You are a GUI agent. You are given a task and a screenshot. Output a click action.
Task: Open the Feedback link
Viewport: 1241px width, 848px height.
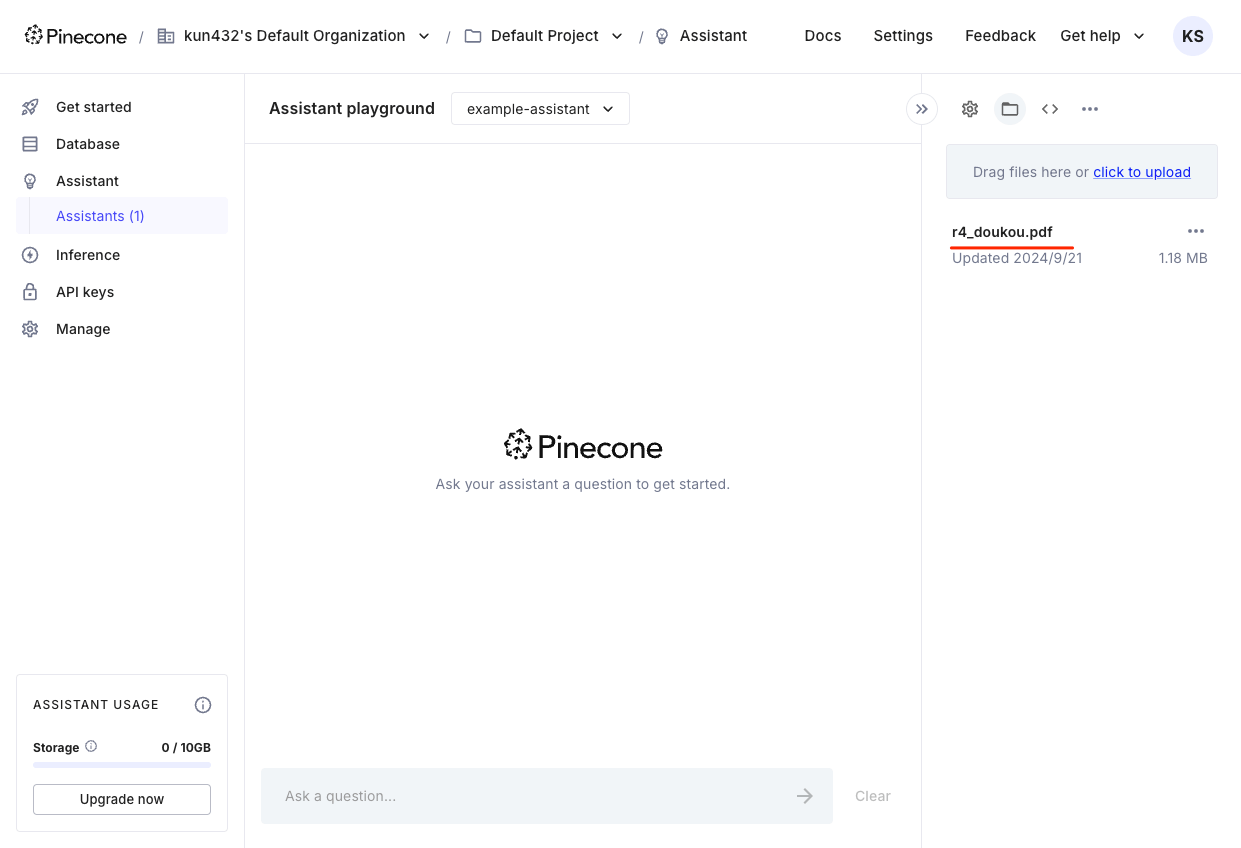(1000, 36)
